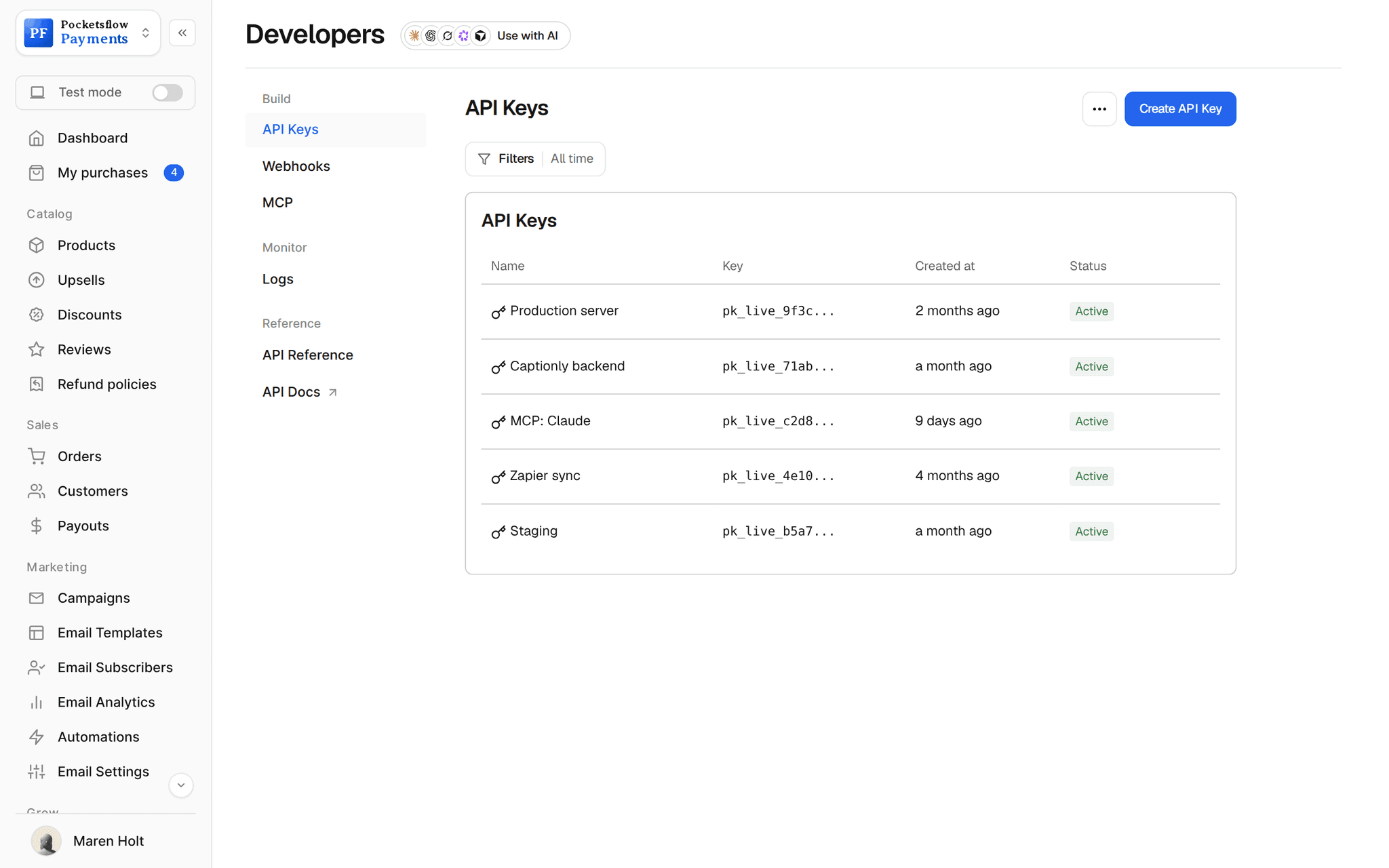Click the '2 months ago' created date
The height and width of the screenshot is (868, 1389).
[957, 311]
